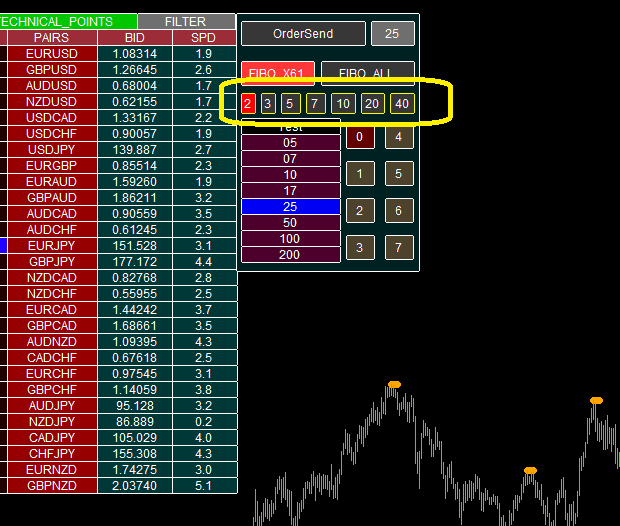Image resolution: width=620 pixels, height=526 pixels.
Task: Pick the 10 multiplier button
Action: click(343, 104)
